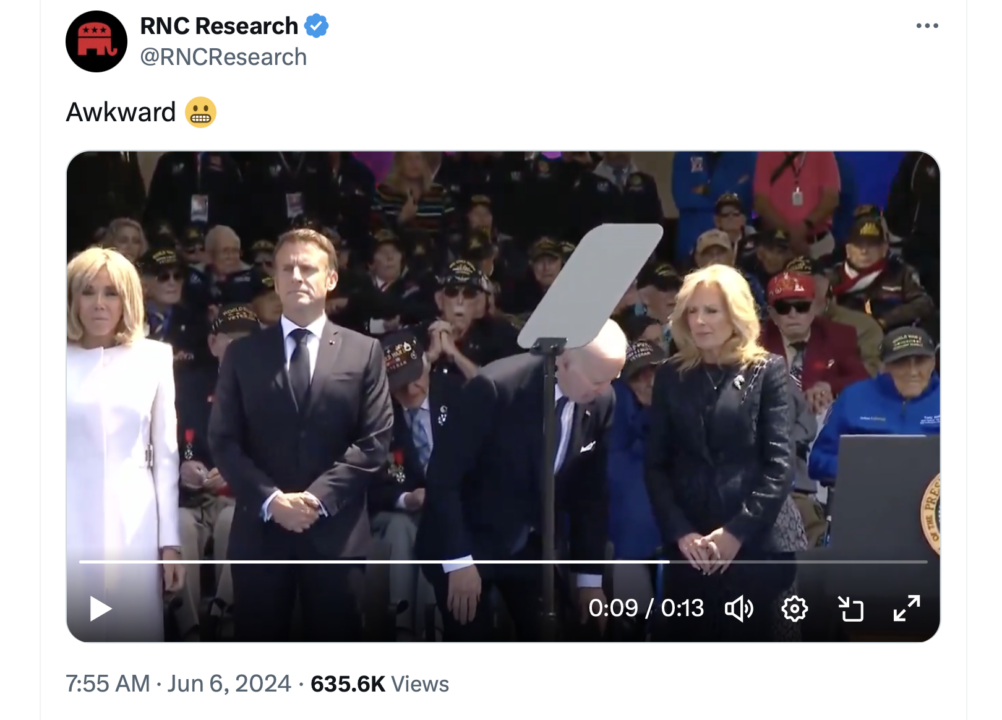Click the played portion of the seek bar
The width and height of the screenshot is (1002, 720).
click(x=370, y=562)
